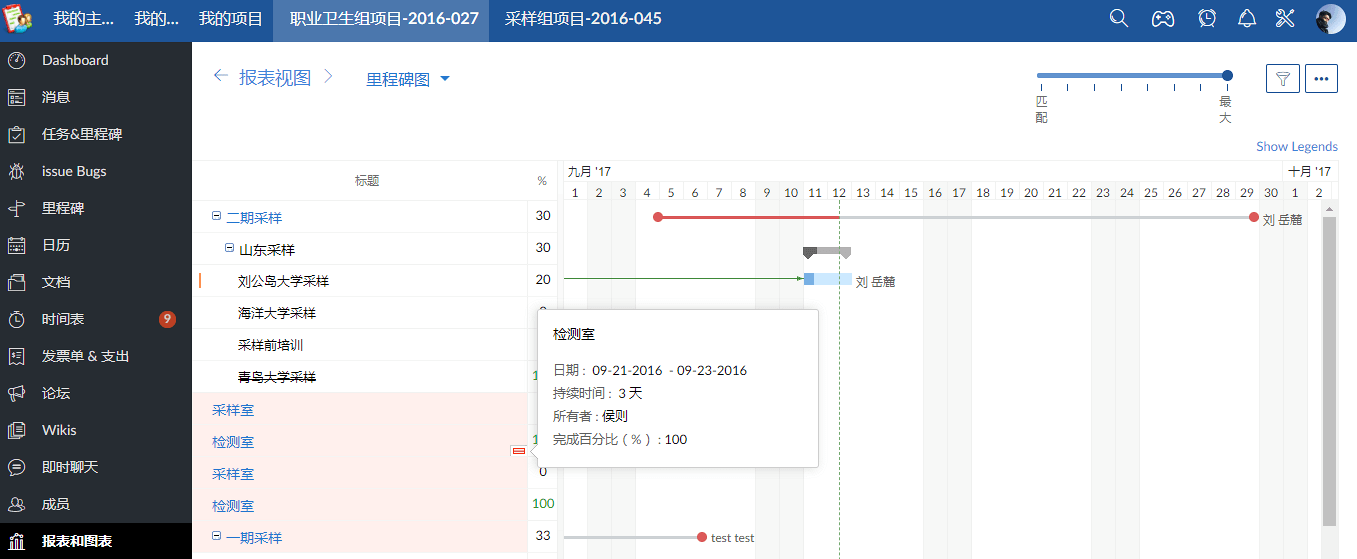The width and height of the screenshot is (1357, 559).
Task: Click the Show Legends link
Action: (x=1296, y=146)
